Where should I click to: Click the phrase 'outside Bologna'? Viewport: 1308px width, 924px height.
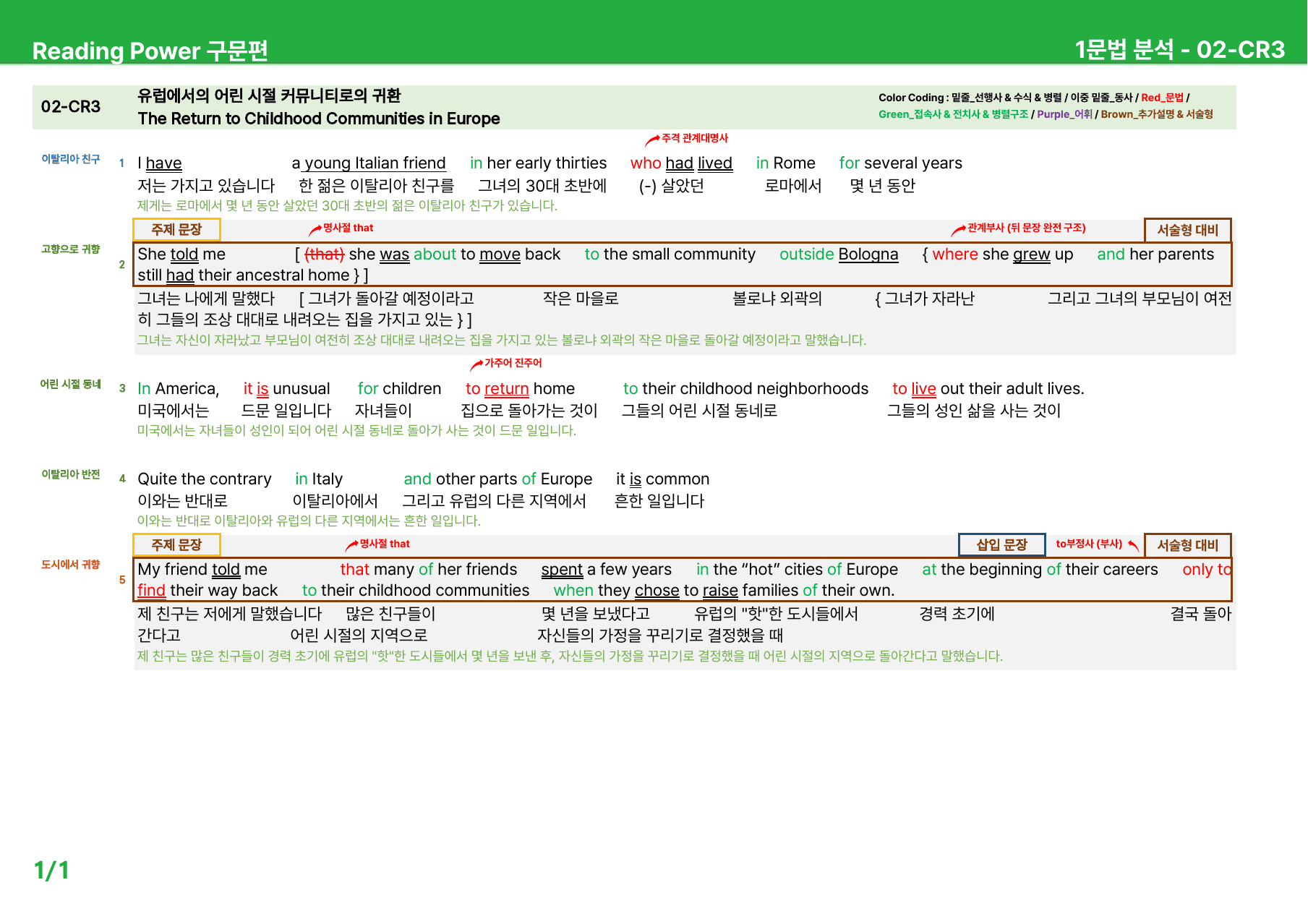pyautogui.click(x=839, y=254)
